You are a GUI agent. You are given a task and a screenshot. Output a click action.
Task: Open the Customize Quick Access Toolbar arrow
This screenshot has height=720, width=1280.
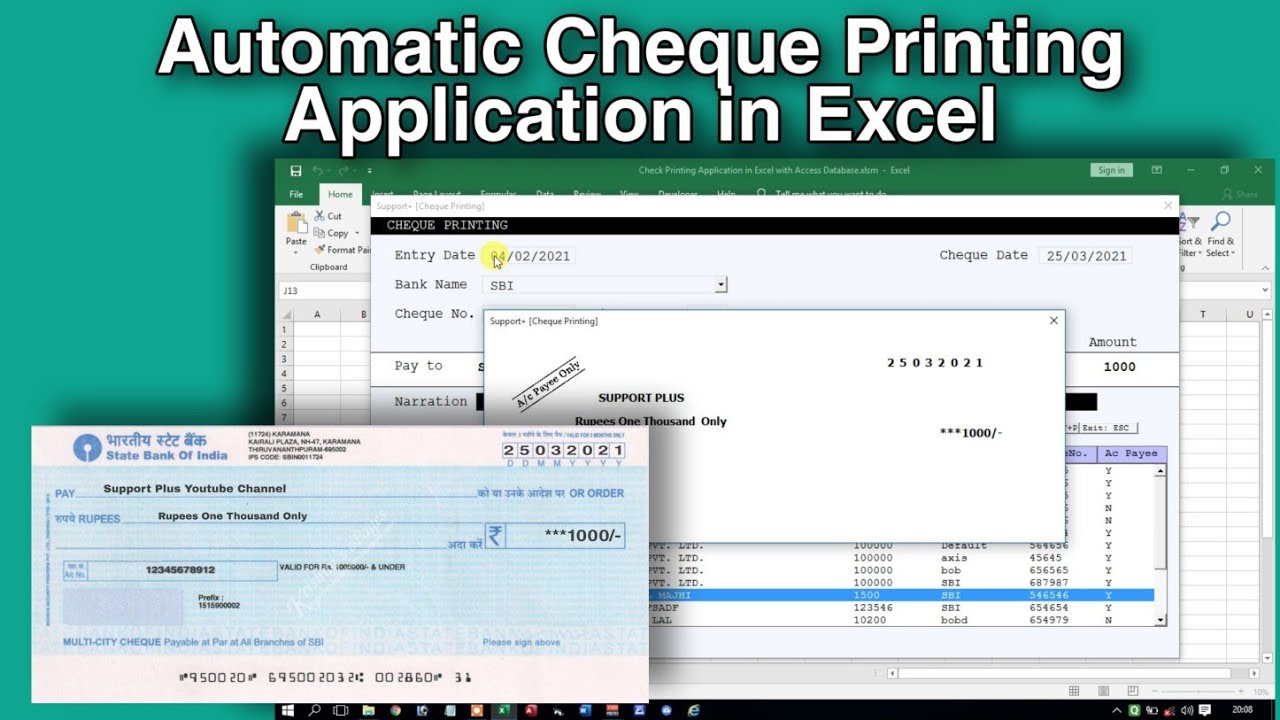(x=369, y=171)
